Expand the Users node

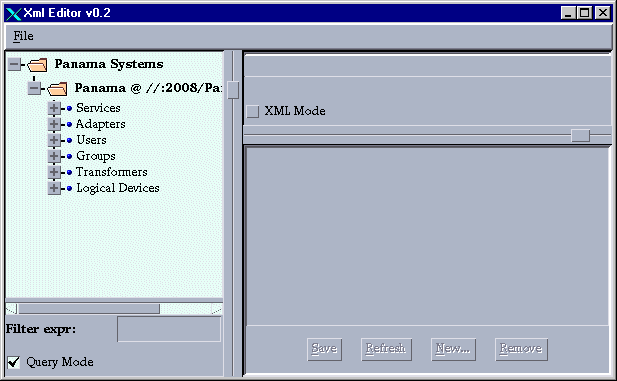54,140
